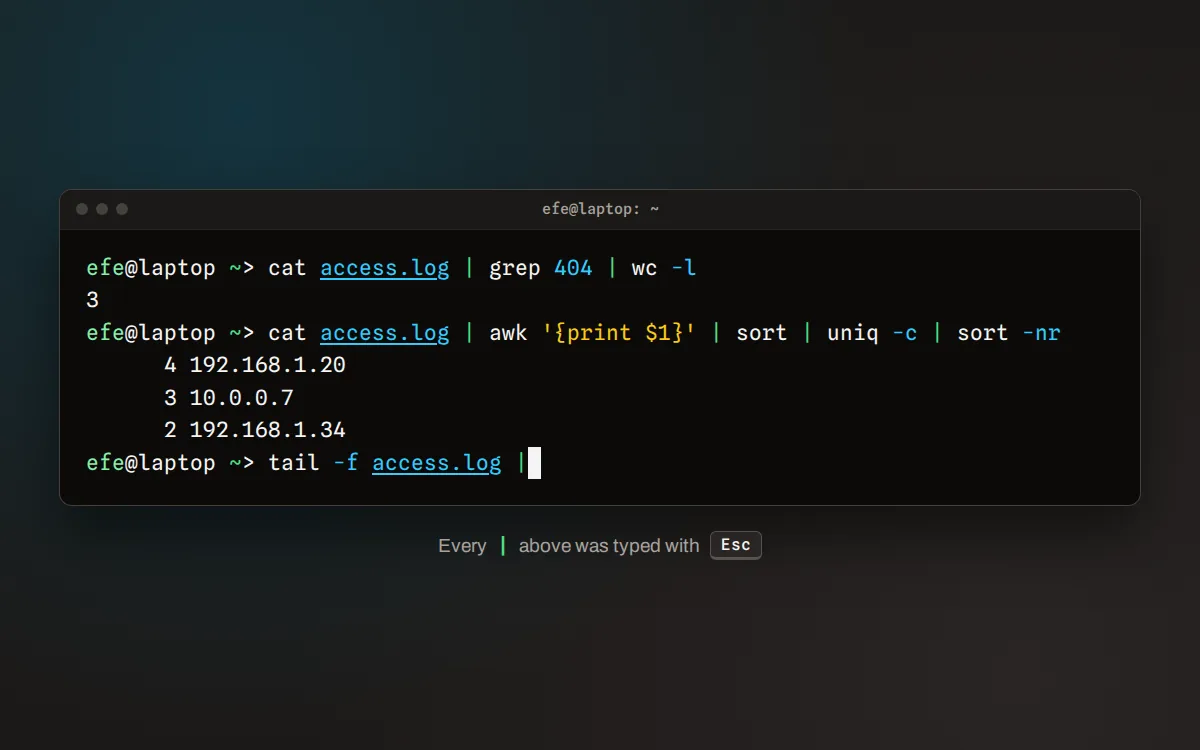
Task: Click IP address 192.168.1.20 in output
Action: pos(268,365)
